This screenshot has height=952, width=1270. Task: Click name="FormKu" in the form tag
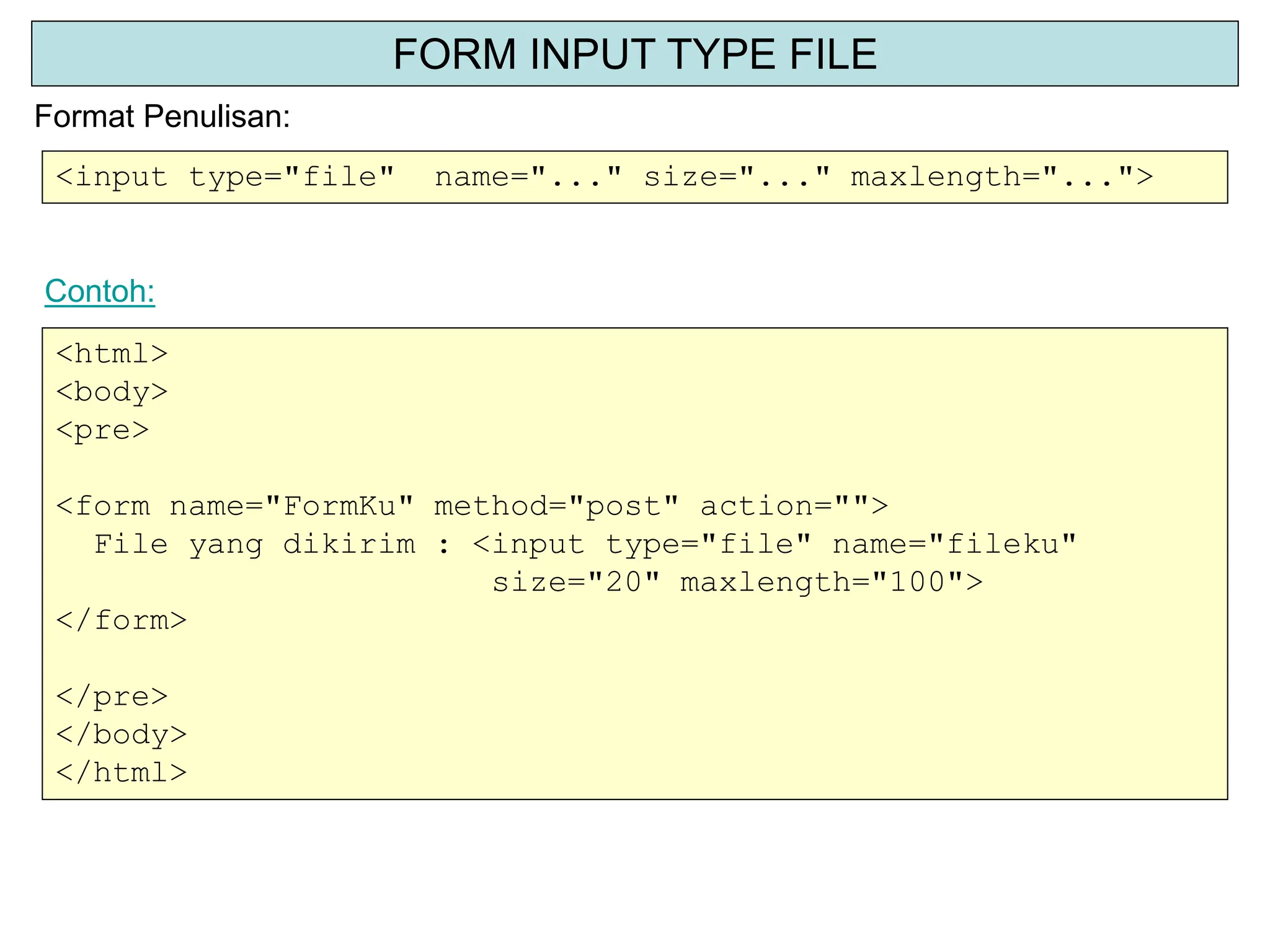tap(291, 506)
